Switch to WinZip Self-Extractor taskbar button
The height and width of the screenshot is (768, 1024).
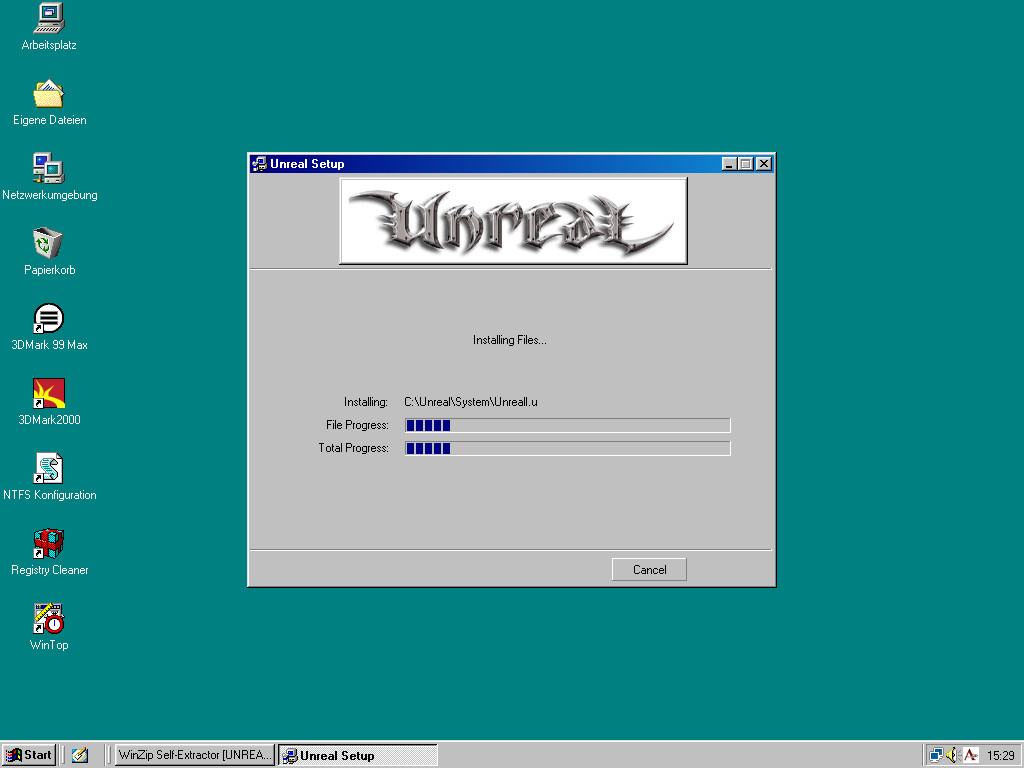pos(195,755)
